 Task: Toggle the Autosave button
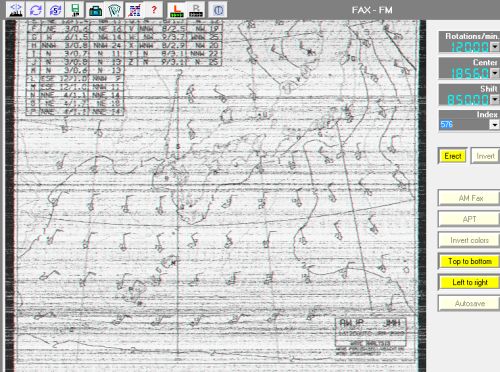click(469, 303)
